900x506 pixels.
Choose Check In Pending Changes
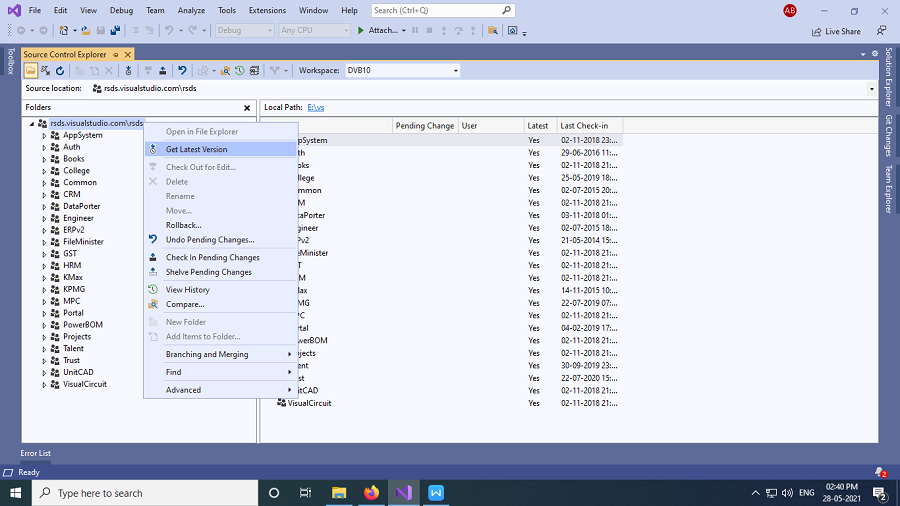[221, 258]
